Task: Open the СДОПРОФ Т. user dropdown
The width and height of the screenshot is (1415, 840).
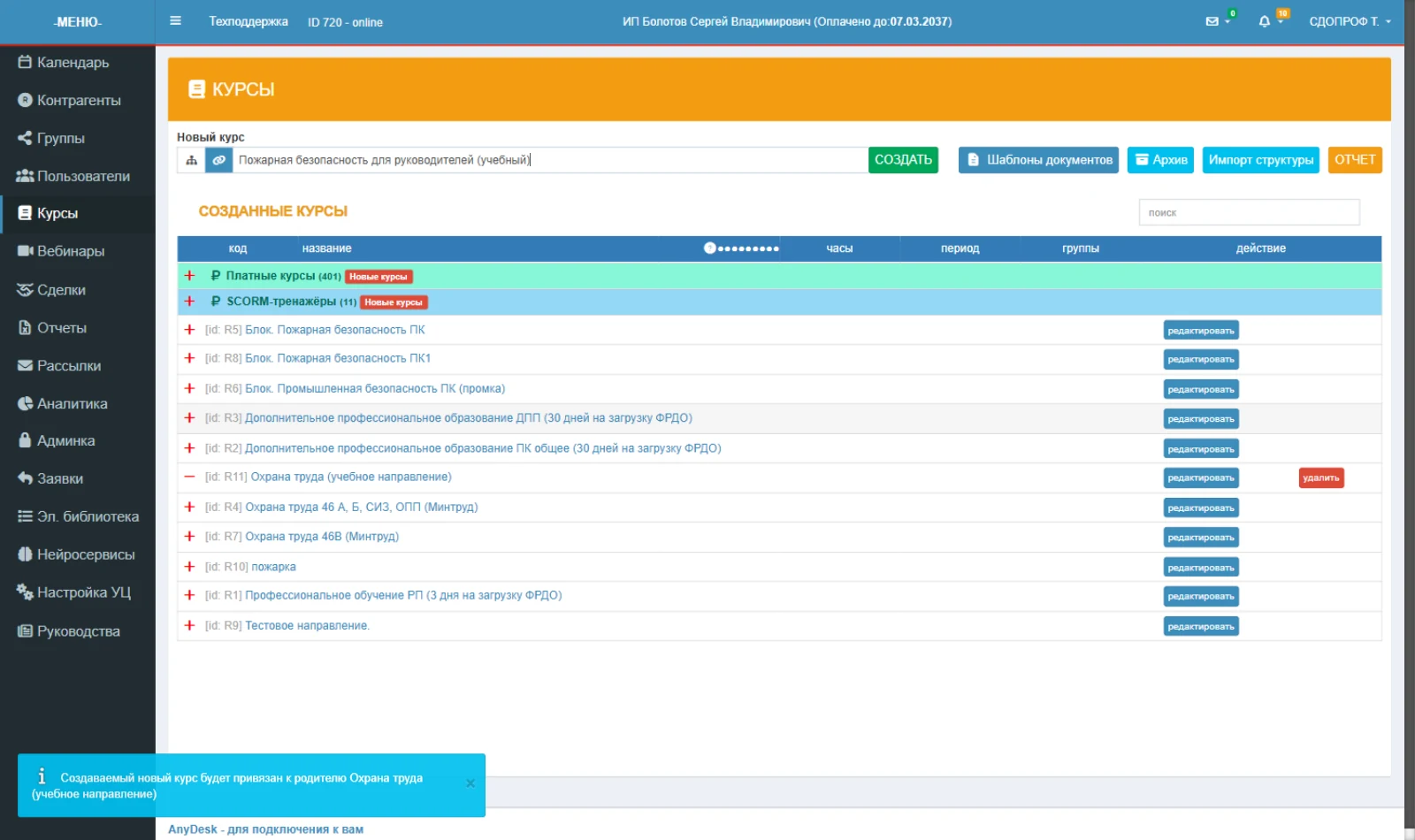Action: tap(1350, 21)
